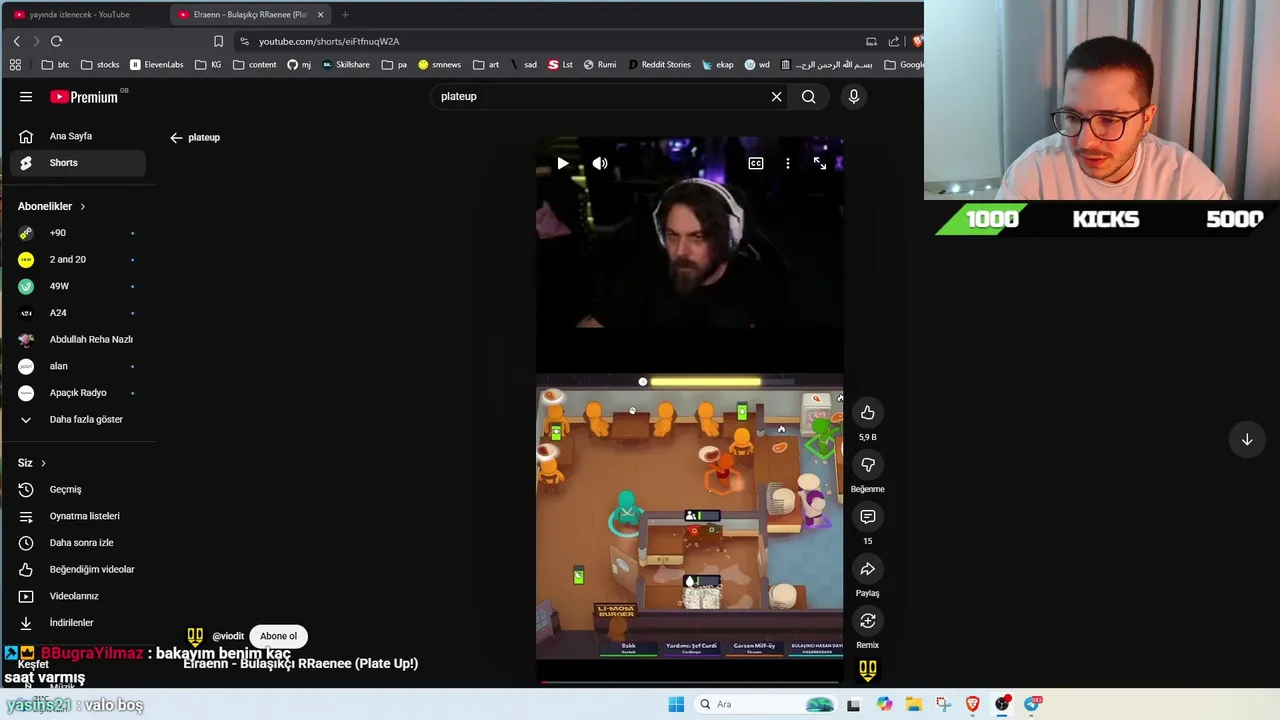Open Brave browser from the taskbar

[972, 704]
